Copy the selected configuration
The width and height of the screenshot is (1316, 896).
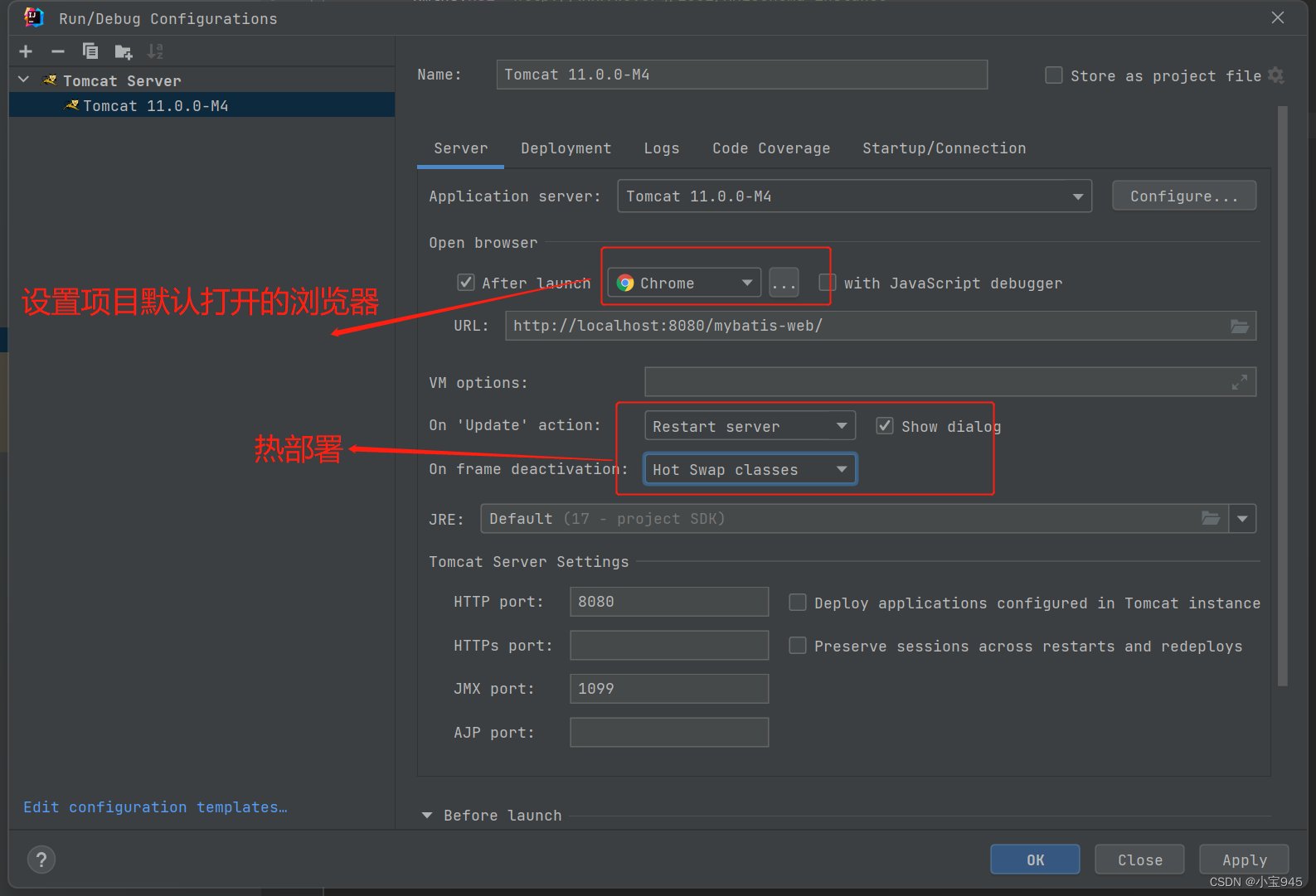click(90, 51)
